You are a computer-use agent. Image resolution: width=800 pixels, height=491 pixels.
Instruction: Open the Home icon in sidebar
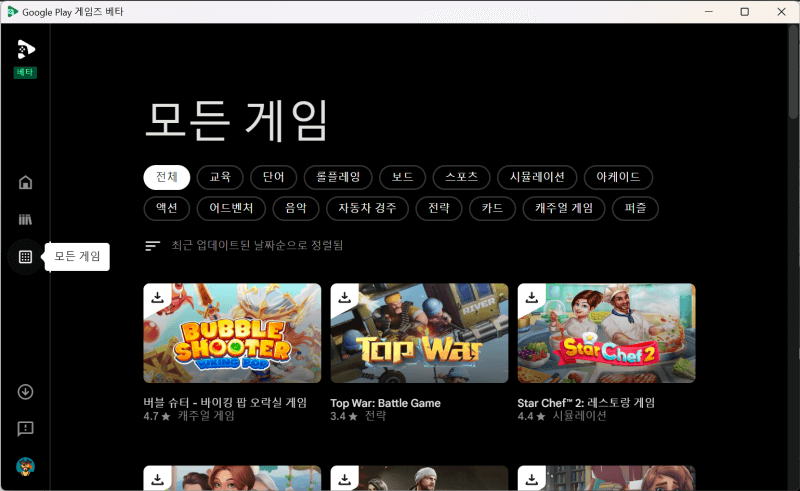point(25,183)
